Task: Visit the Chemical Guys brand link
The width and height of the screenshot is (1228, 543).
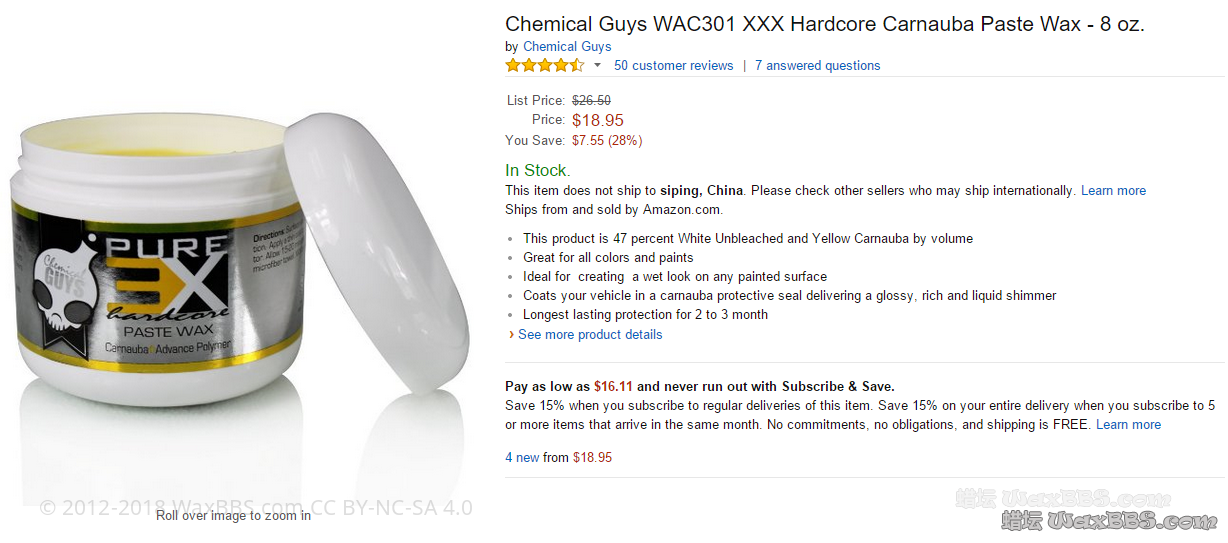Action: coord(567,46)
